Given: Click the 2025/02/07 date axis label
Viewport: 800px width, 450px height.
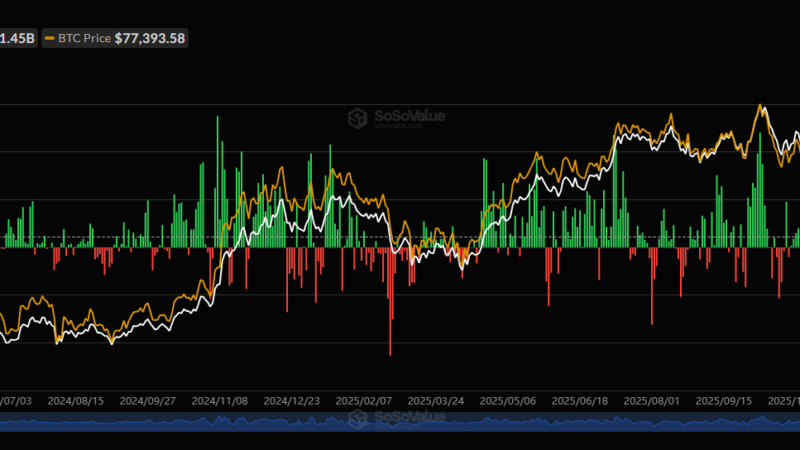Looking at the screenshot, I should (x=363, y=401).
